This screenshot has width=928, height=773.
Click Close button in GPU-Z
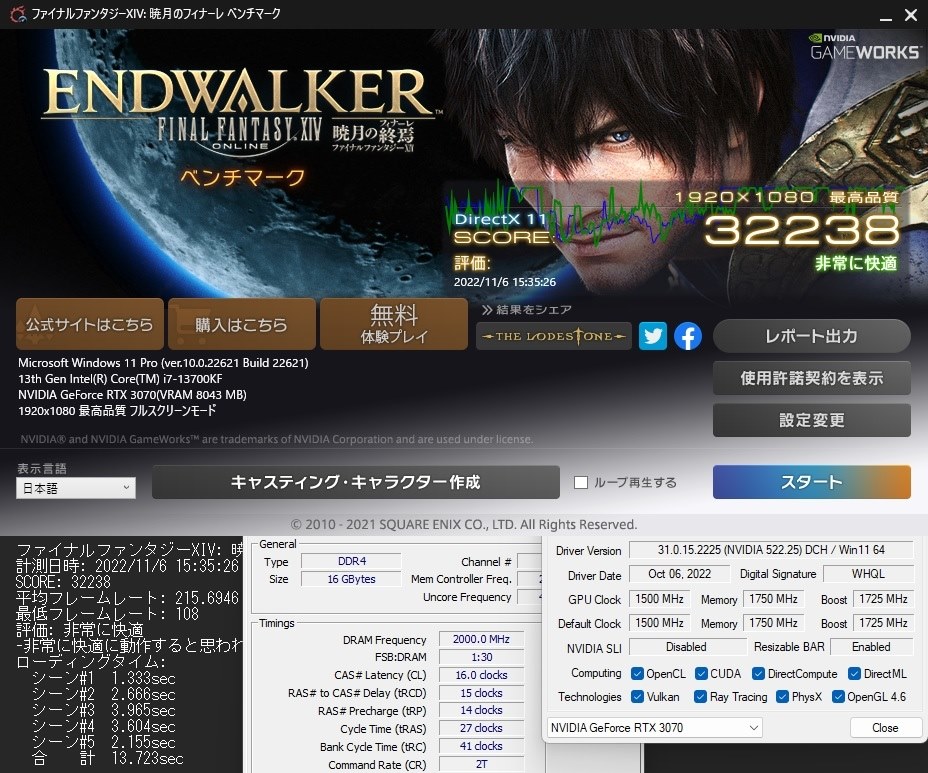(x=885, y=727)
